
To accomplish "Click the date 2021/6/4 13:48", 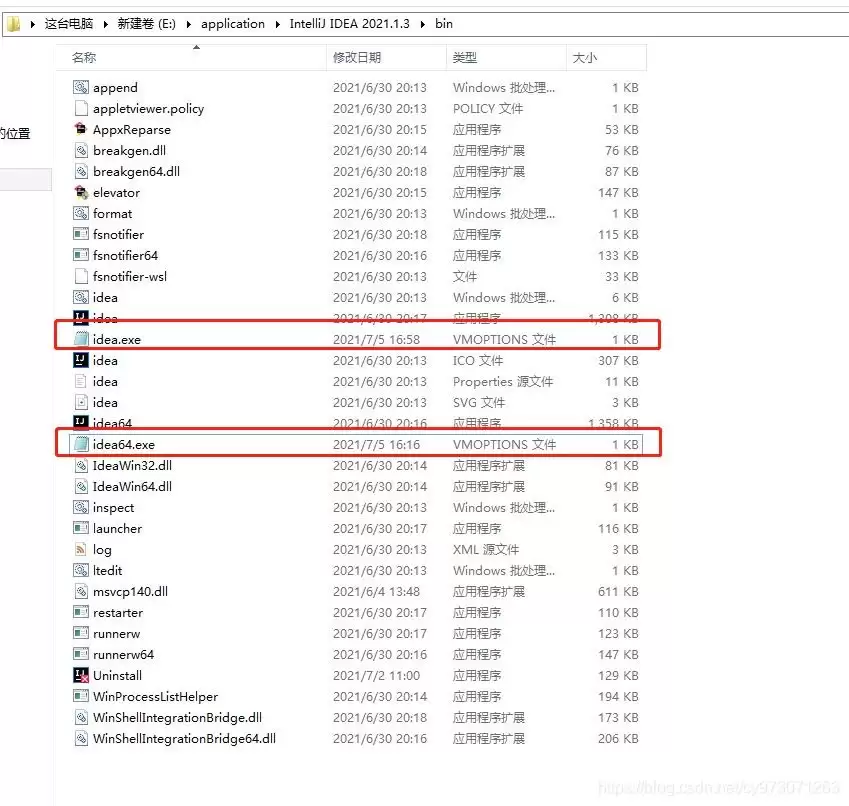I will (376, 592).
